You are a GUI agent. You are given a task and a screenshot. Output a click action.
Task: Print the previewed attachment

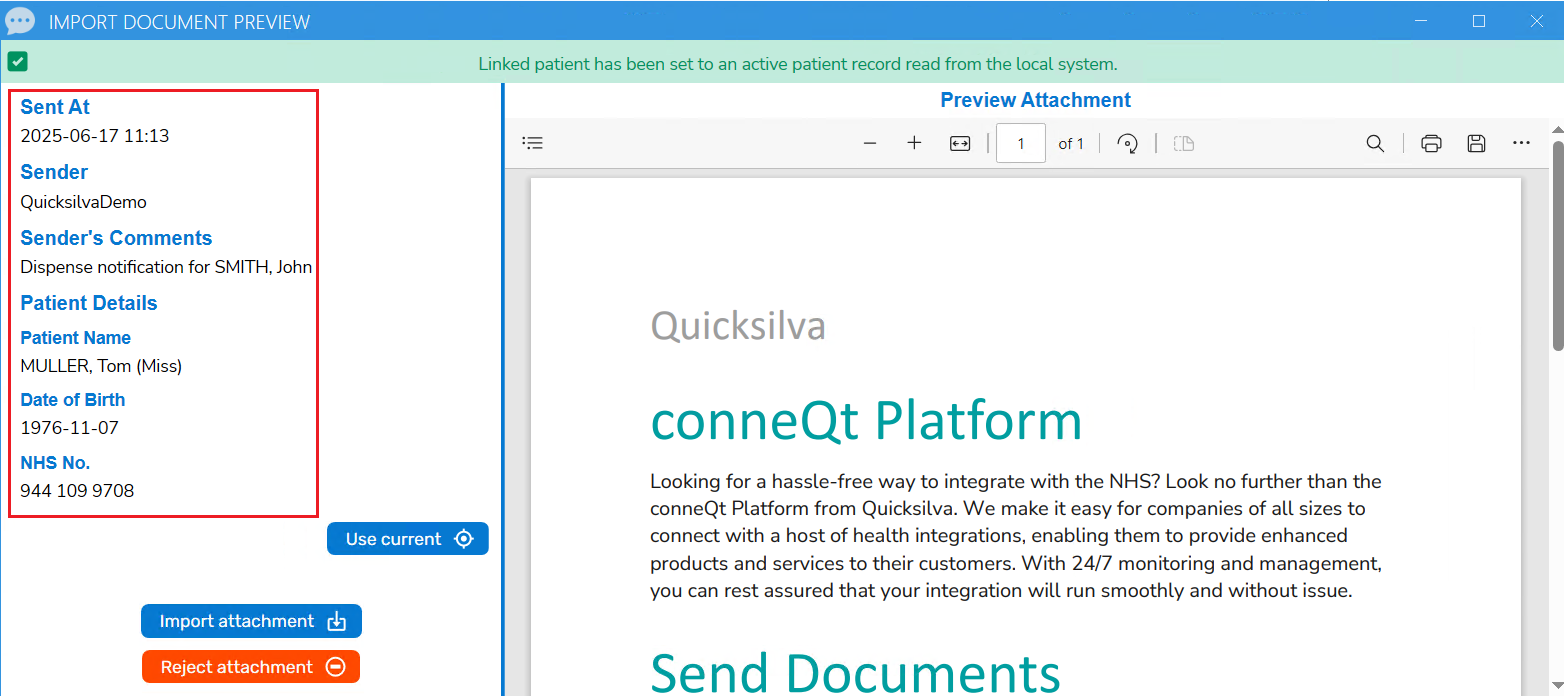pos(1430,143)
